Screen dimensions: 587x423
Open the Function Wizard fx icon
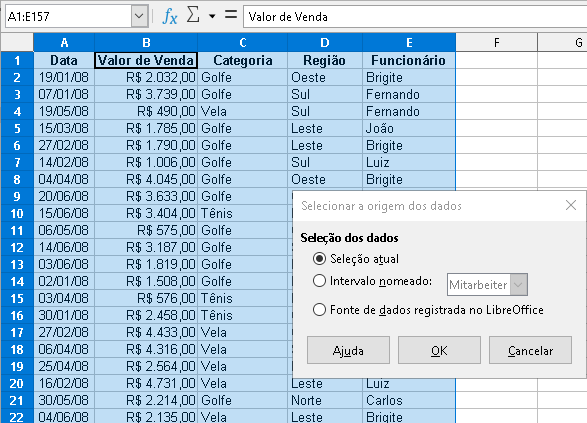[170, 16]
